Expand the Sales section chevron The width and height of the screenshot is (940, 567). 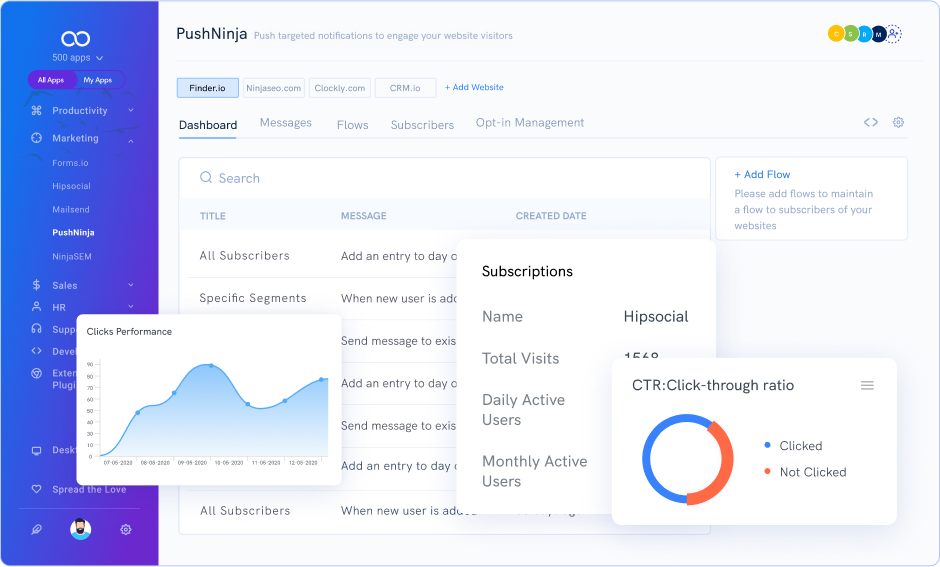(x=131, y=285)
